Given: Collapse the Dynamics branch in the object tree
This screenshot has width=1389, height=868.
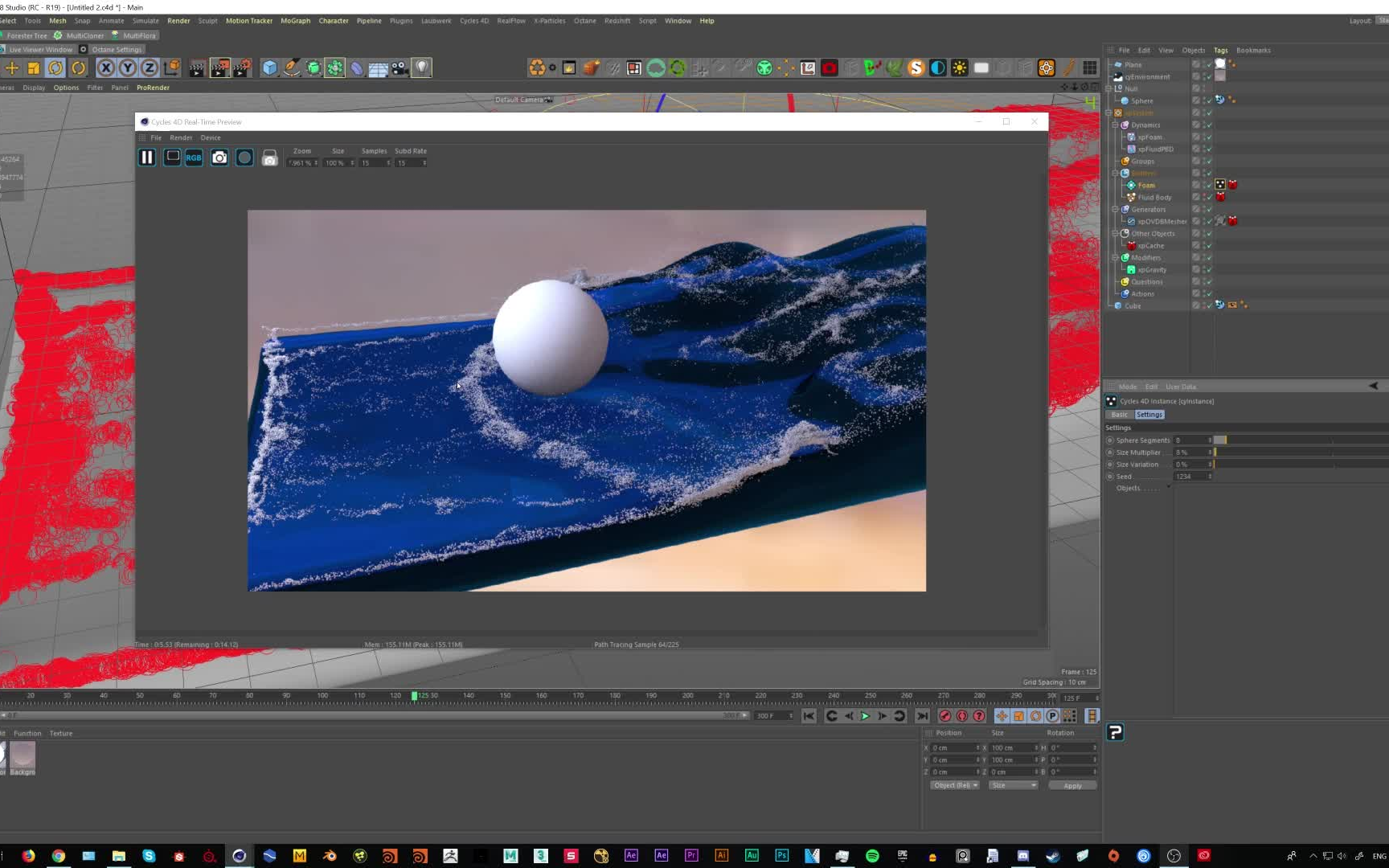Looking at the screenshot, I should [x=1116, y=125].
